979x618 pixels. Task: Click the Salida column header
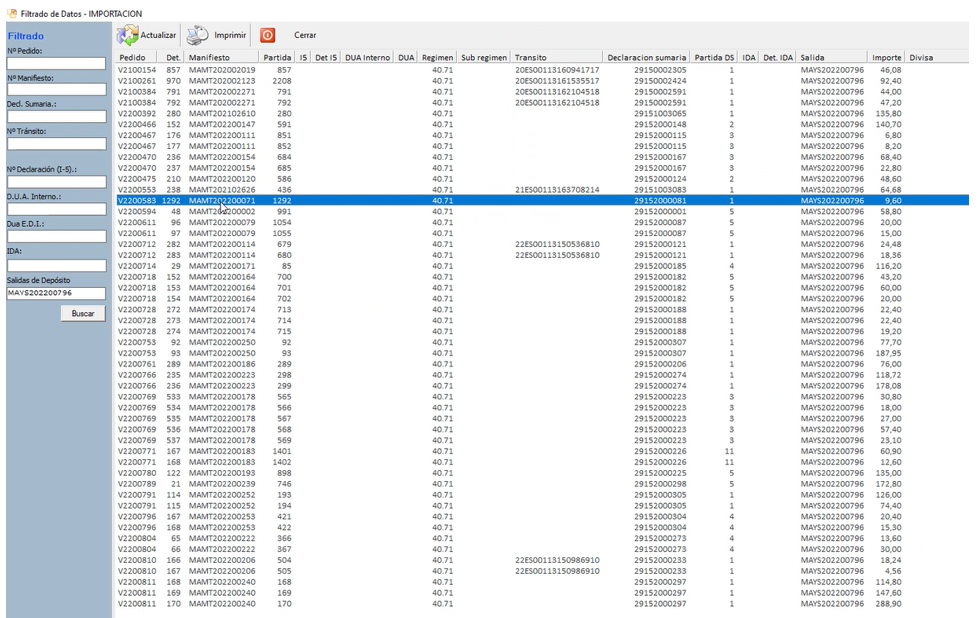pyautogui.click(x=812, y=58)
